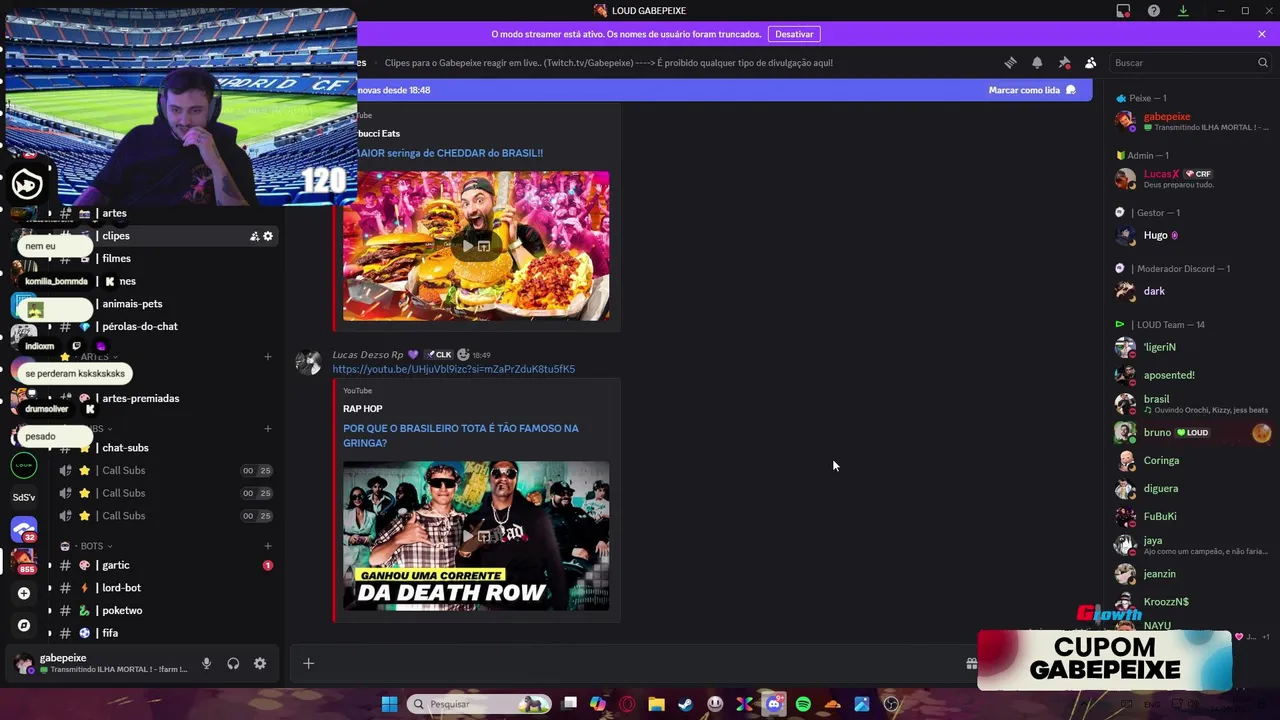Open LucasX admin member profile
The height and width of the screenshot is (720, 1280).
(x=1192, y=178)
